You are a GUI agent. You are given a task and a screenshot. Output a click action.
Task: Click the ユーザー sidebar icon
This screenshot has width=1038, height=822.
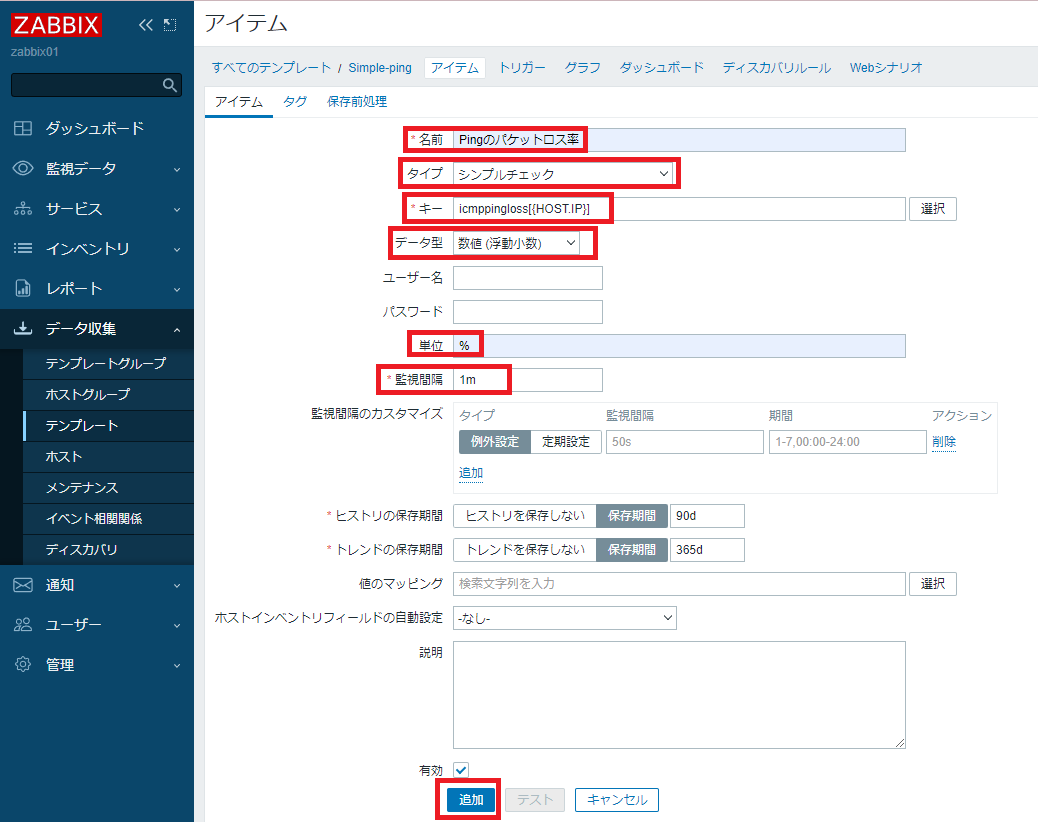[x=22, y=625]
